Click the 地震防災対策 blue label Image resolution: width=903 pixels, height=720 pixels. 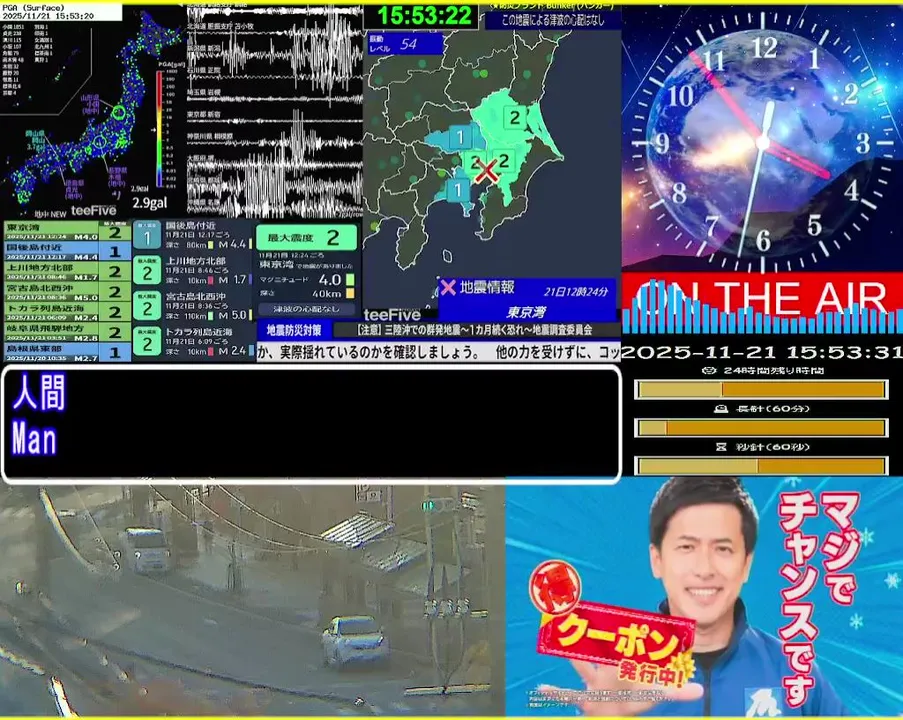tap(294, 330)
